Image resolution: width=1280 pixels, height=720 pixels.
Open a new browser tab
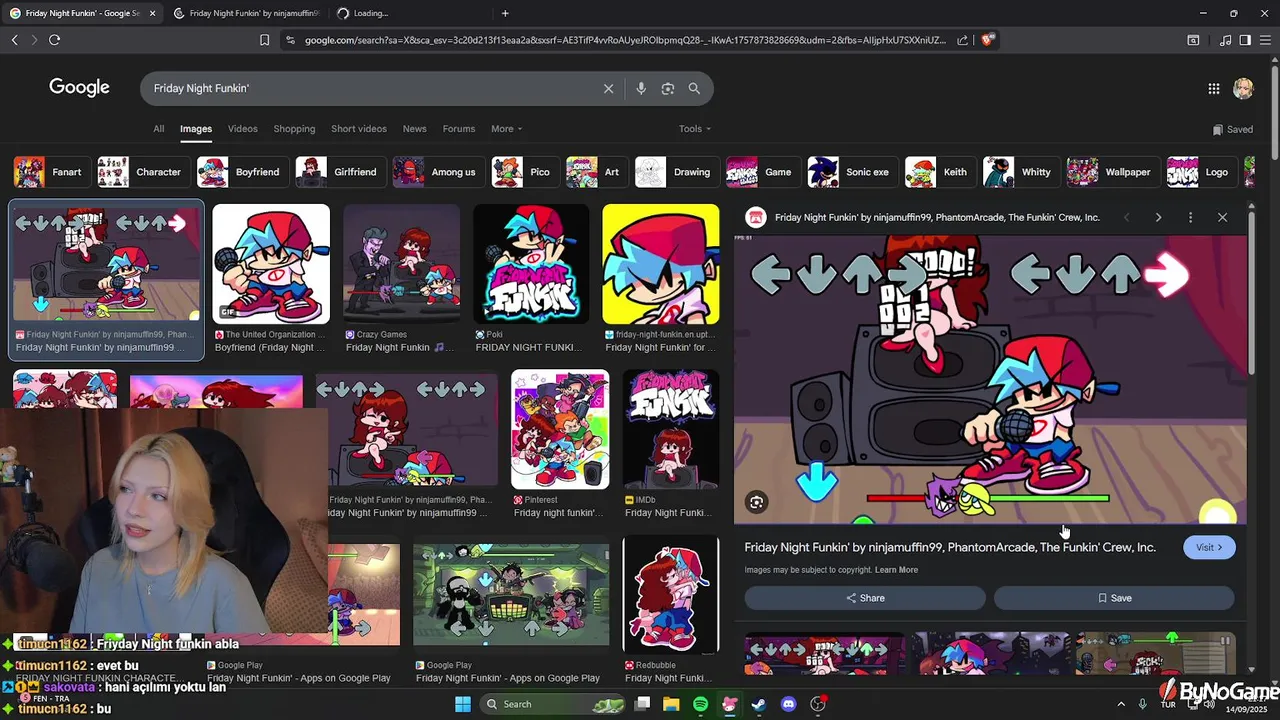pyautogui.click(x=505, y=13)
